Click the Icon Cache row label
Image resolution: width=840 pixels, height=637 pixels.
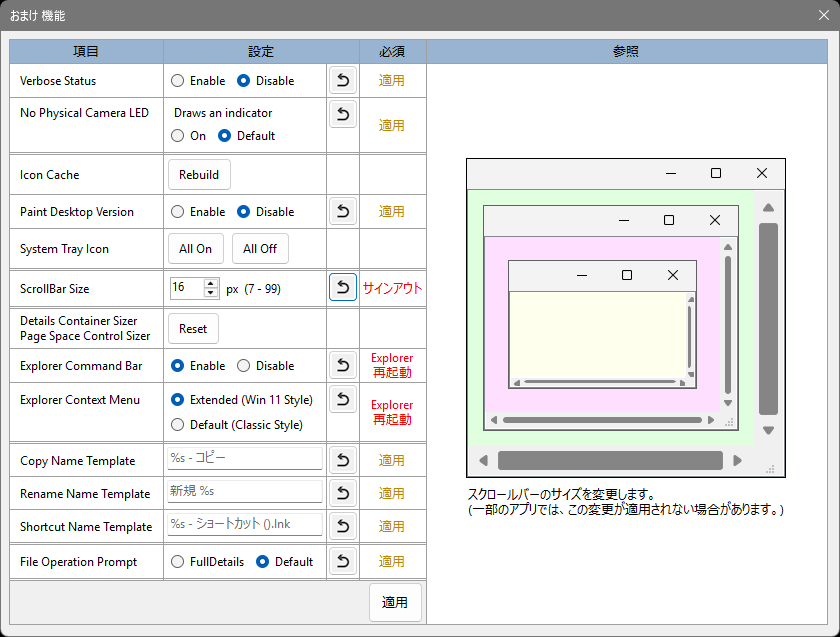[49, 175]
